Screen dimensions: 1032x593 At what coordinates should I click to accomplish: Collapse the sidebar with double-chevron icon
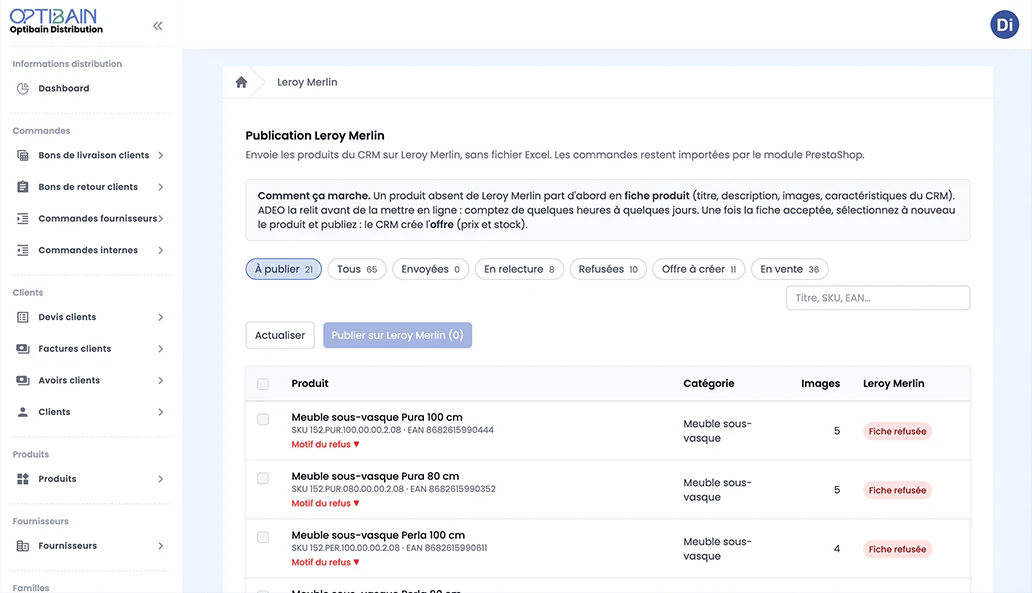coord(157,26)
